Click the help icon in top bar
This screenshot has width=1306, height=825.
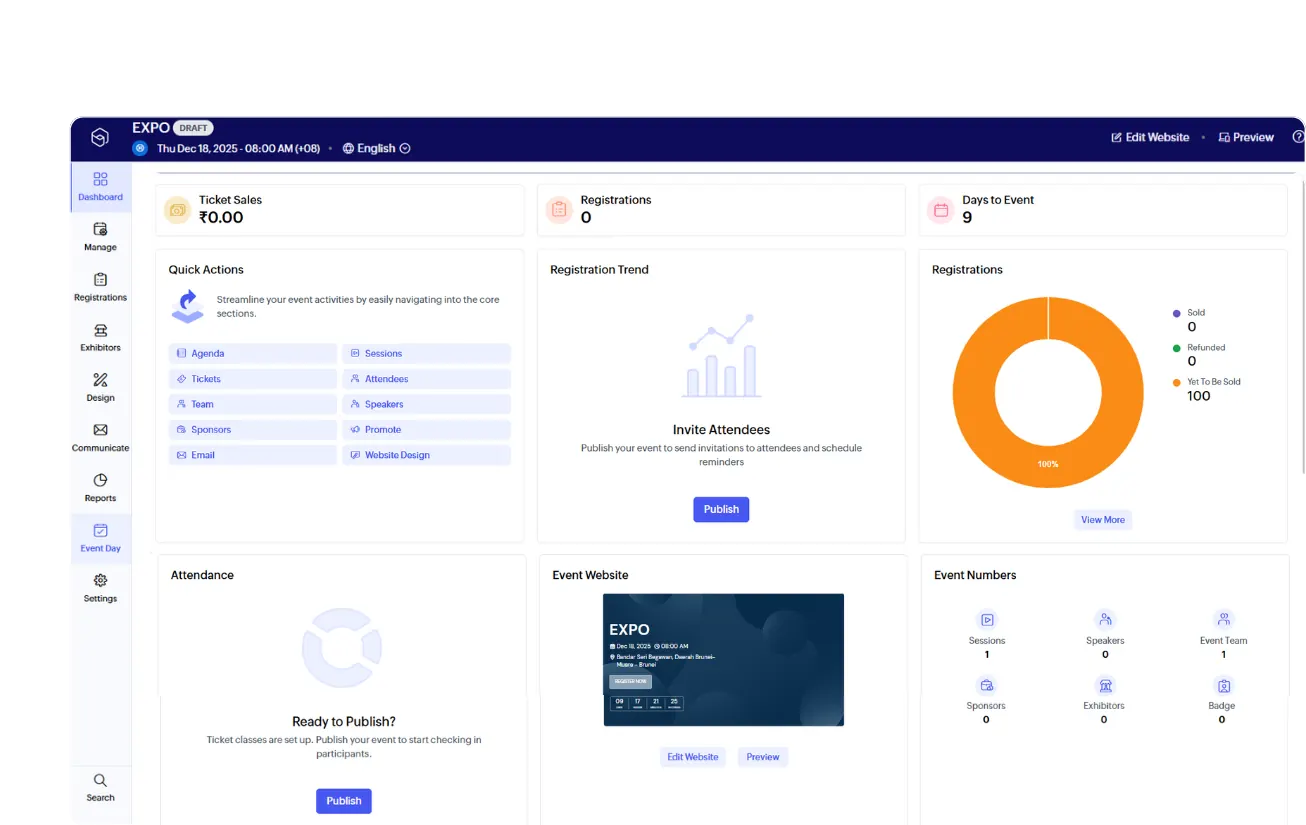coord(1298,137)
